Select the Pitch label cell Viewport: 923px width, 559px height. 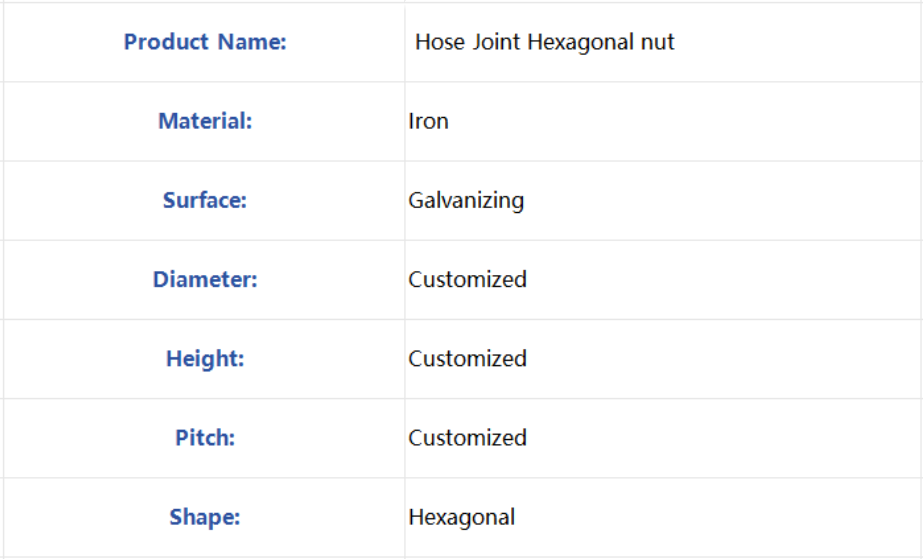pyautogui.click(x=204, y=438)
